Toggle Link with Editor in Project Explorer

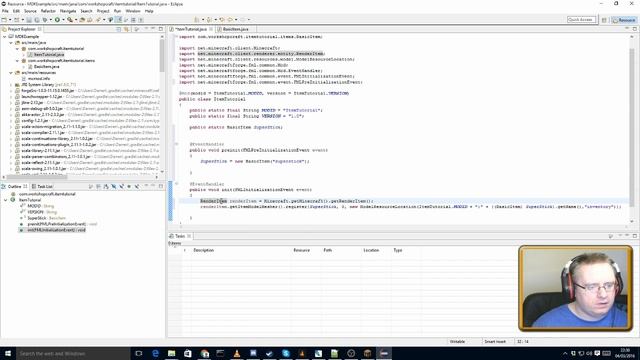click(x=127, y=29)
